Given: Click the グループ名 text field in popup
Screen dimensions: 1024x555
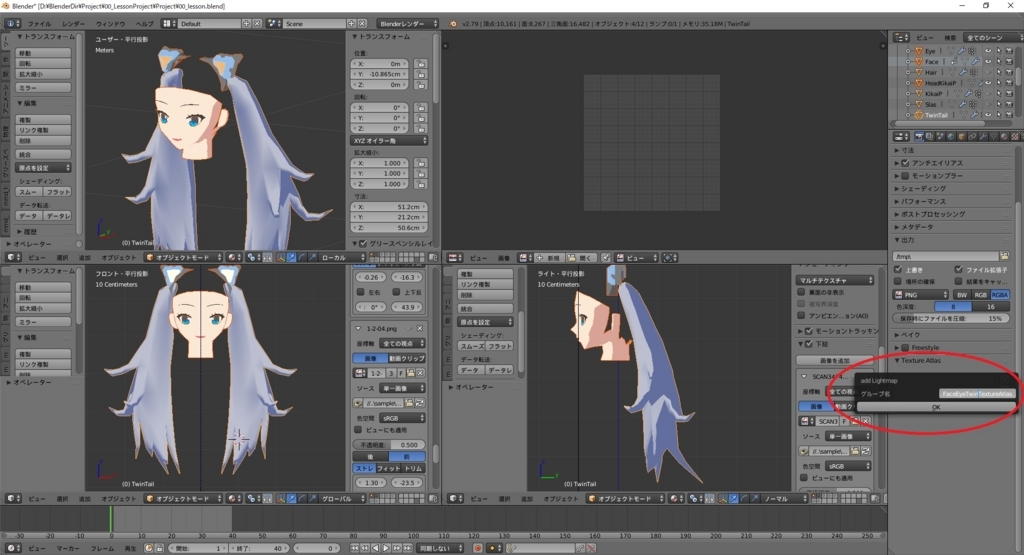Looking at the screenshot, I should 977,394.
